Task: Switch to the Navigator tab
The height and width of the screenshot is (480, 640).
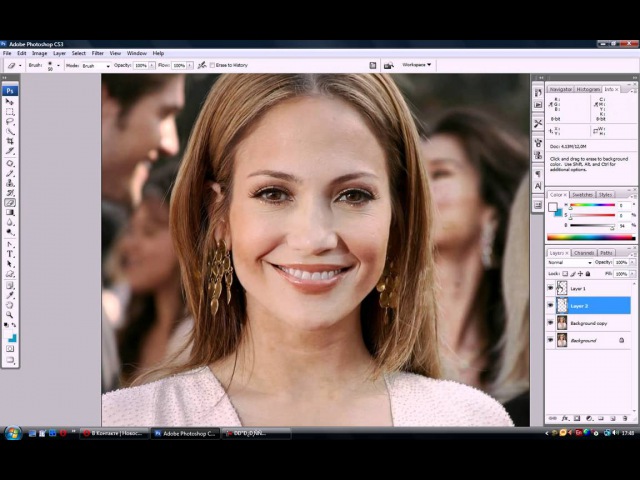Action: (560, 89)
